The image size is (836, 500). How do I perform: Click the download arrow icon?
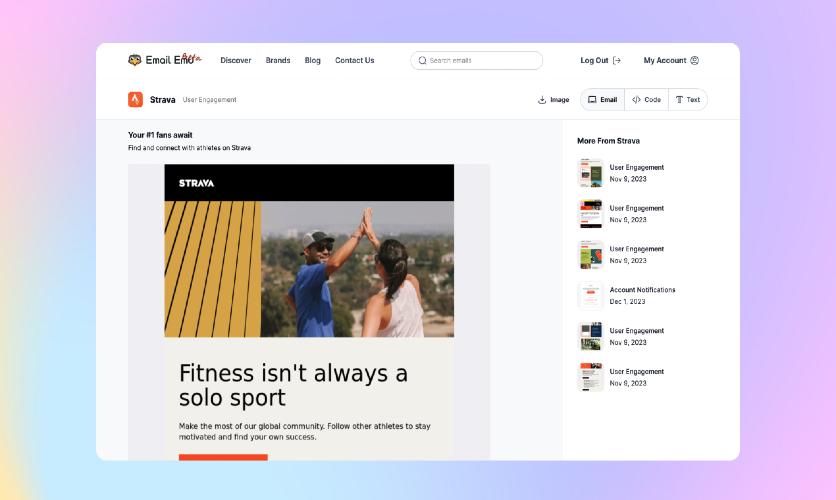(542, 100)
